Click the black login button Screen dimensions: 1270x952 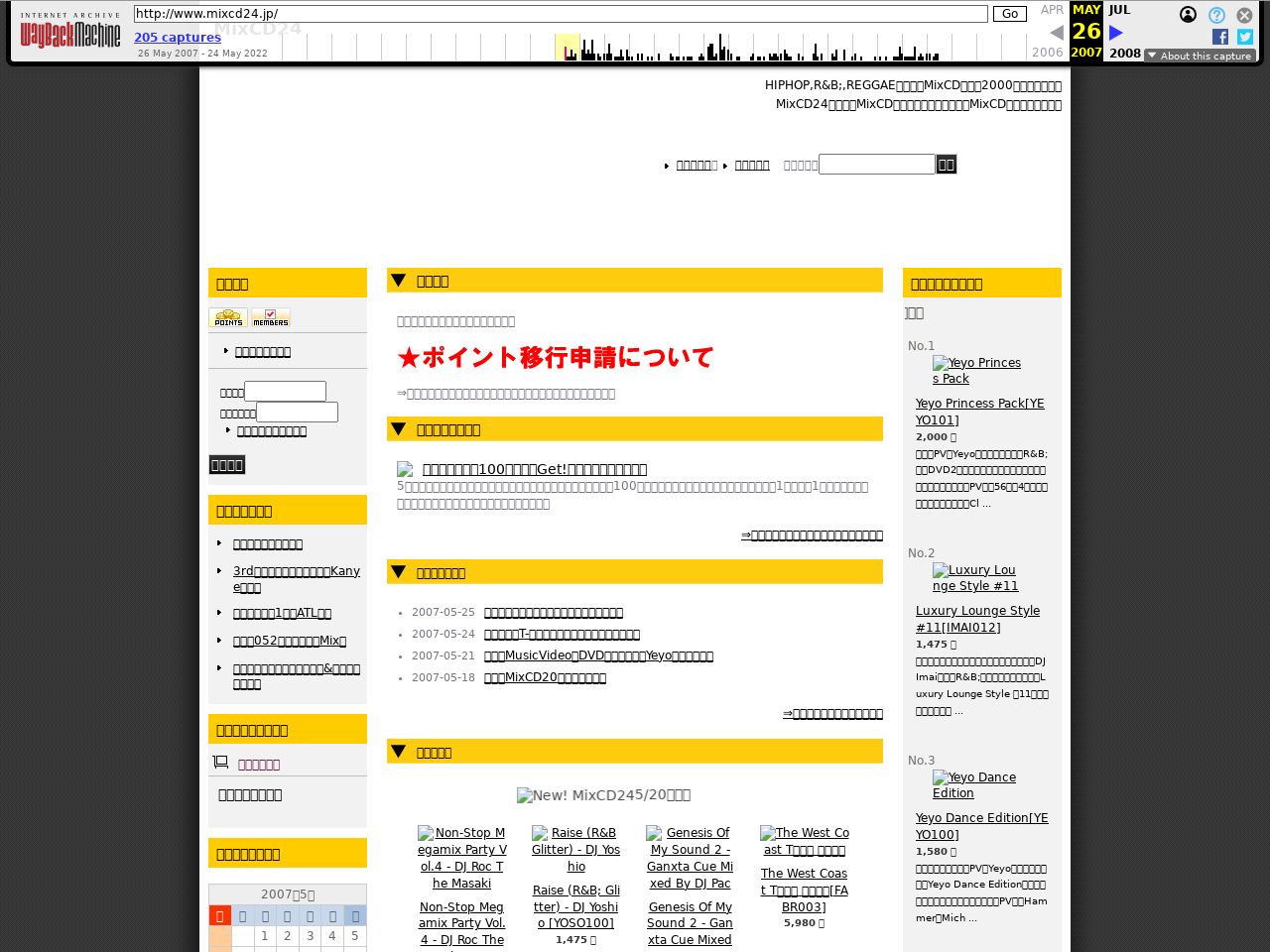tap(226, 465)
